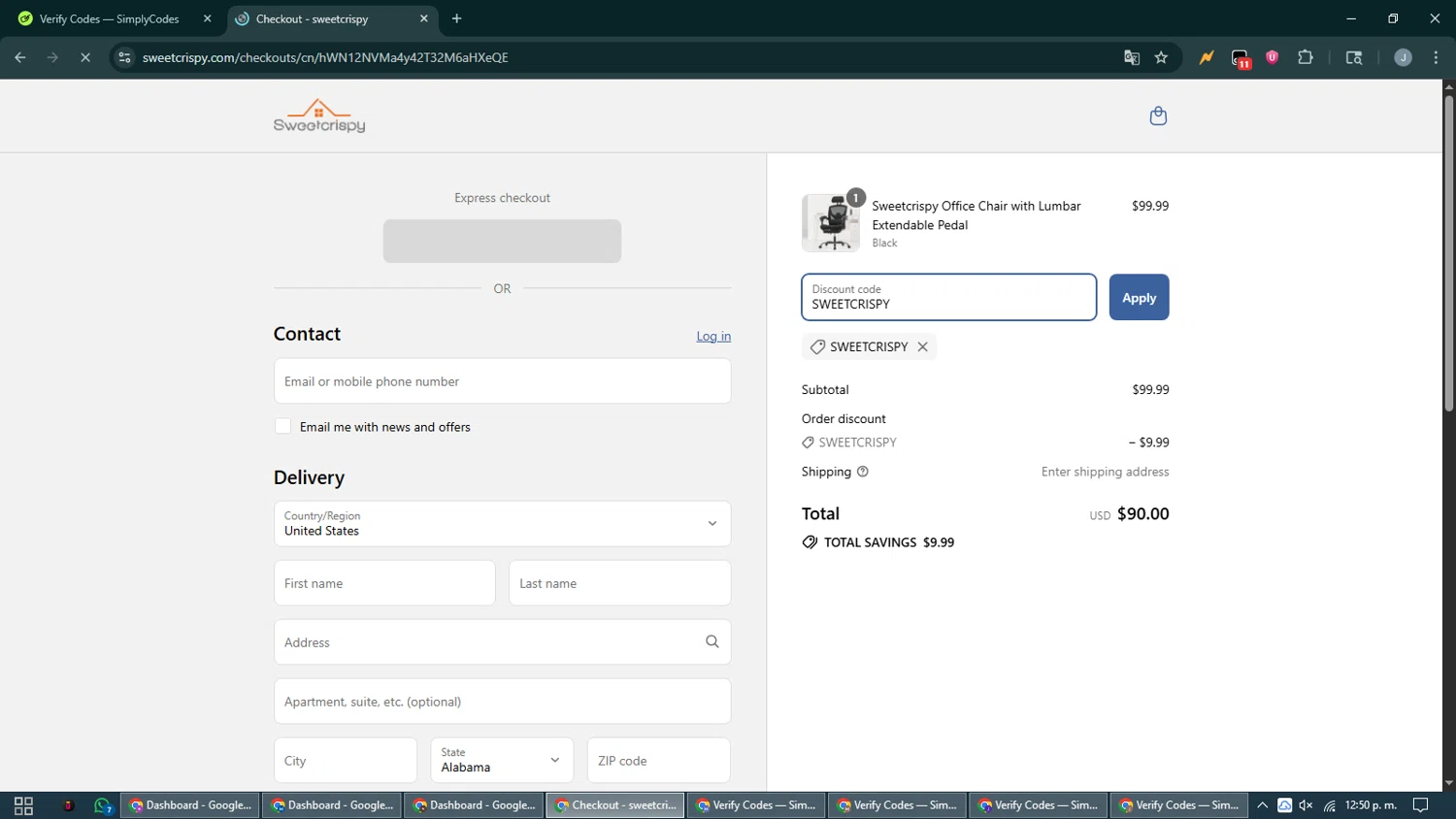Screen dimensions: 1456x819
Task: Show hidden tray icons chevron
Action: [1262, 805]
